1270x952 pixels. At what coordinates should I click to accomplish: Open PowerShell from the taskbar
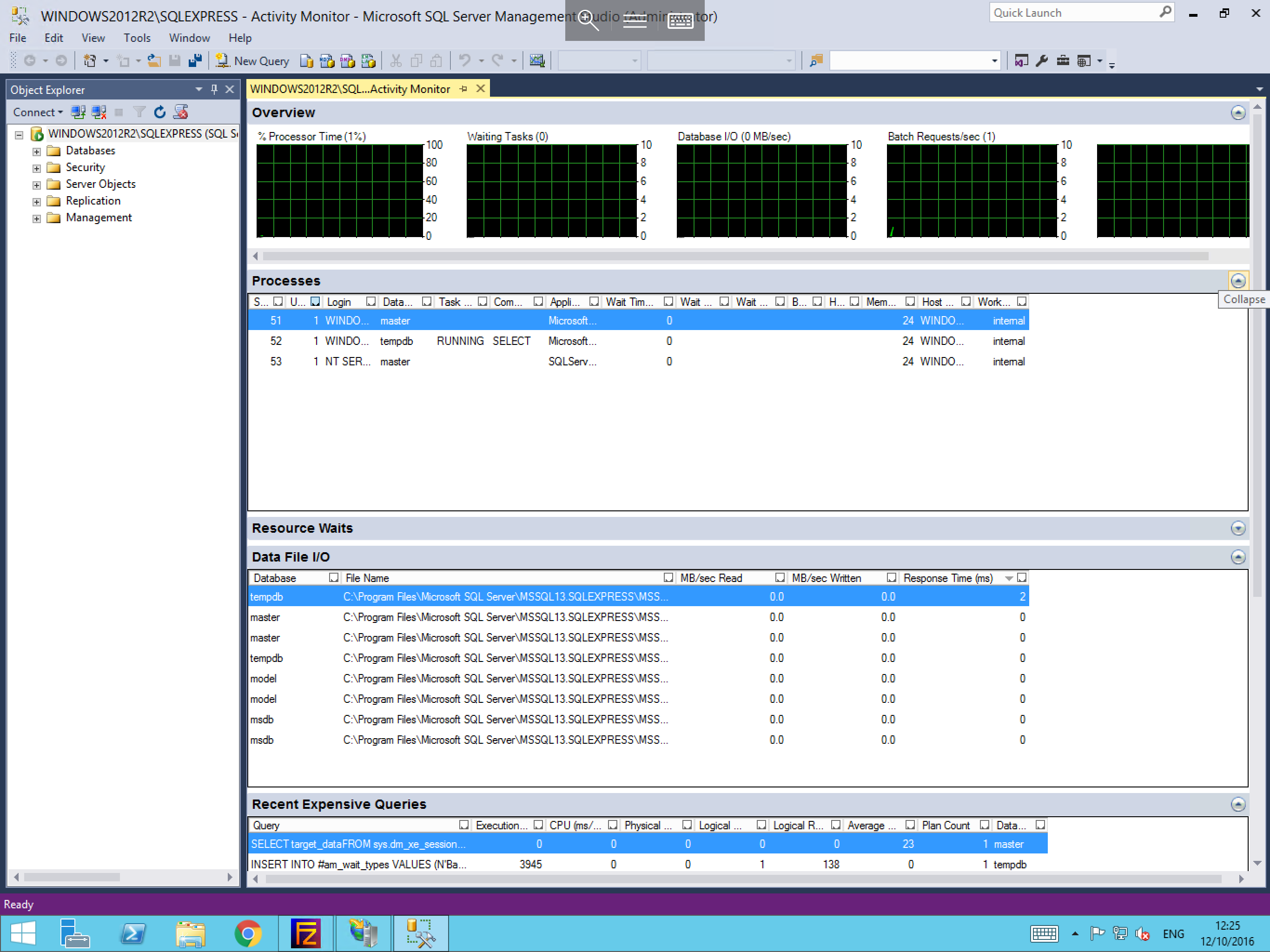[x=133, y=933]
